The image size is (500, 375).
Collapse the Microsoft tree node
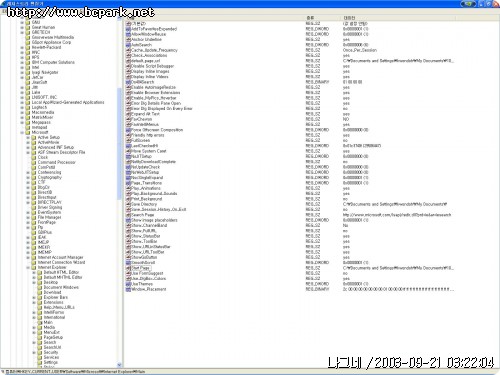coord(22,132)
